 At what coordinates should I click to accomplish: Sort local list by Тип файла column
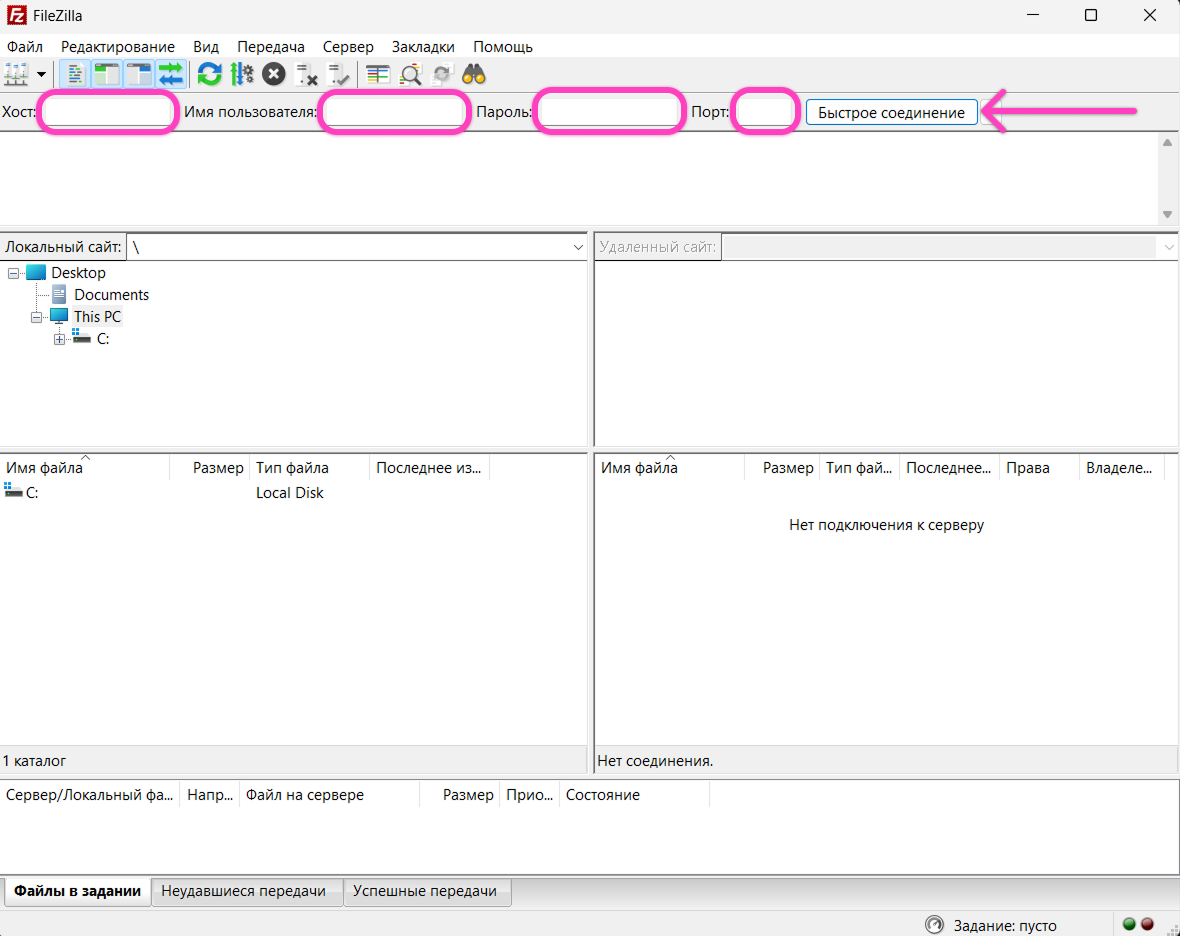click(x=309, y=467)
